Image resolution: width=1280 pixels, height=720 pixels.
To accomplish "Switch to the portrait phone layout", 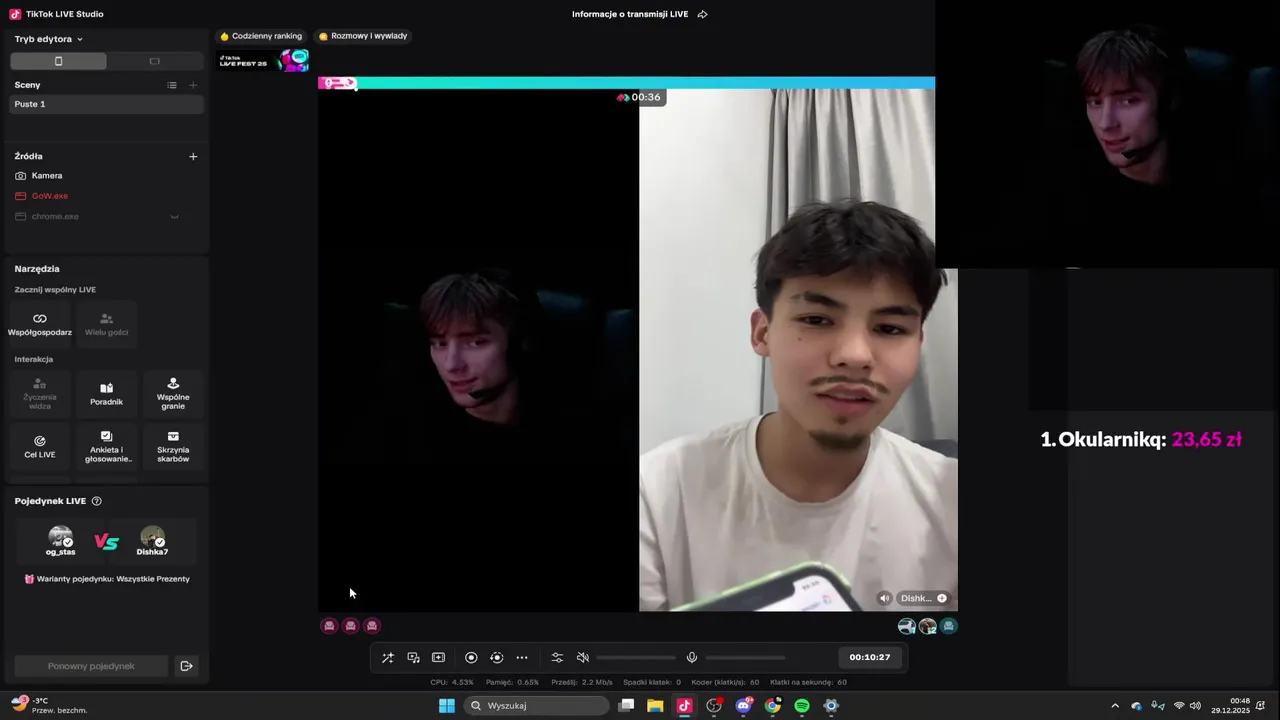I will pyautogui.click(x=58, y=61).
